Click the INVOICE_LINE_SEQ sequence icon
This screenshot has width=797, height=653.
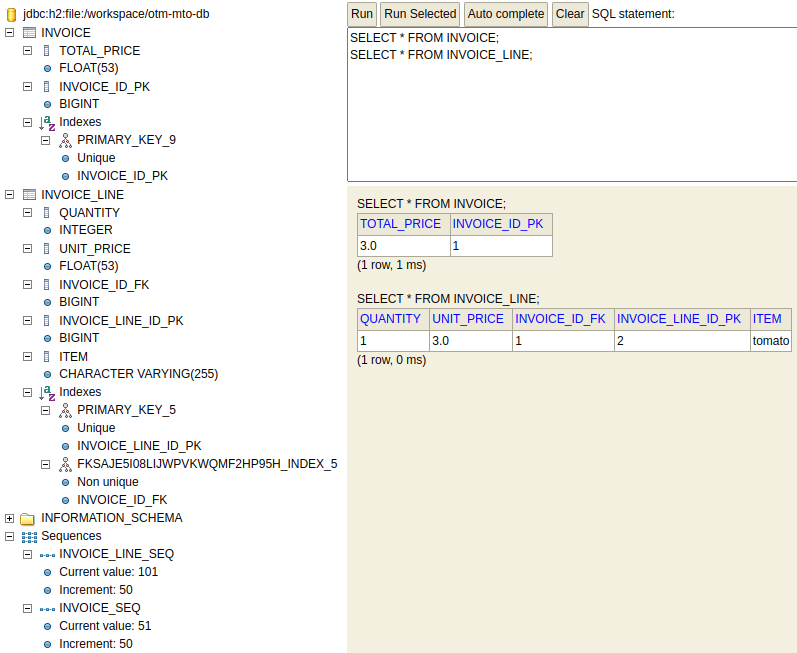(x=47, y=555)
